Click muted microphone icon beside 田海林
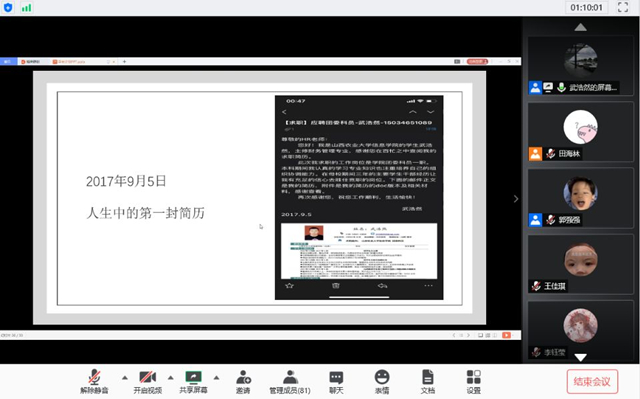The width and height of the screenshot is (640, 399). (x=551, y=154)
